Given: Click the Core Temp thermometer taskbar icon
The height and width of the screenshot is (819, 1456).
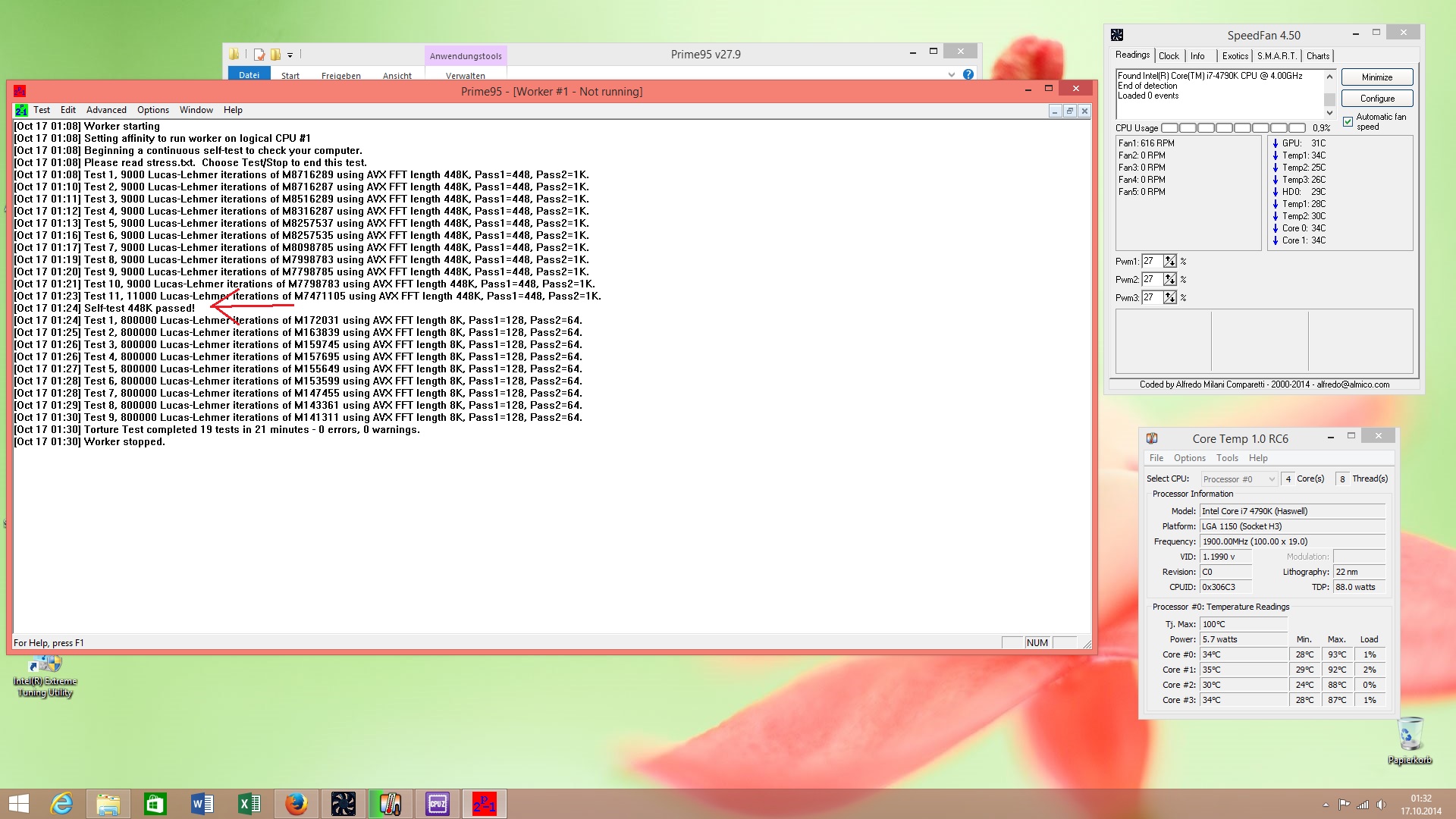Looking at the screenshot, I should tap(391, 803).
